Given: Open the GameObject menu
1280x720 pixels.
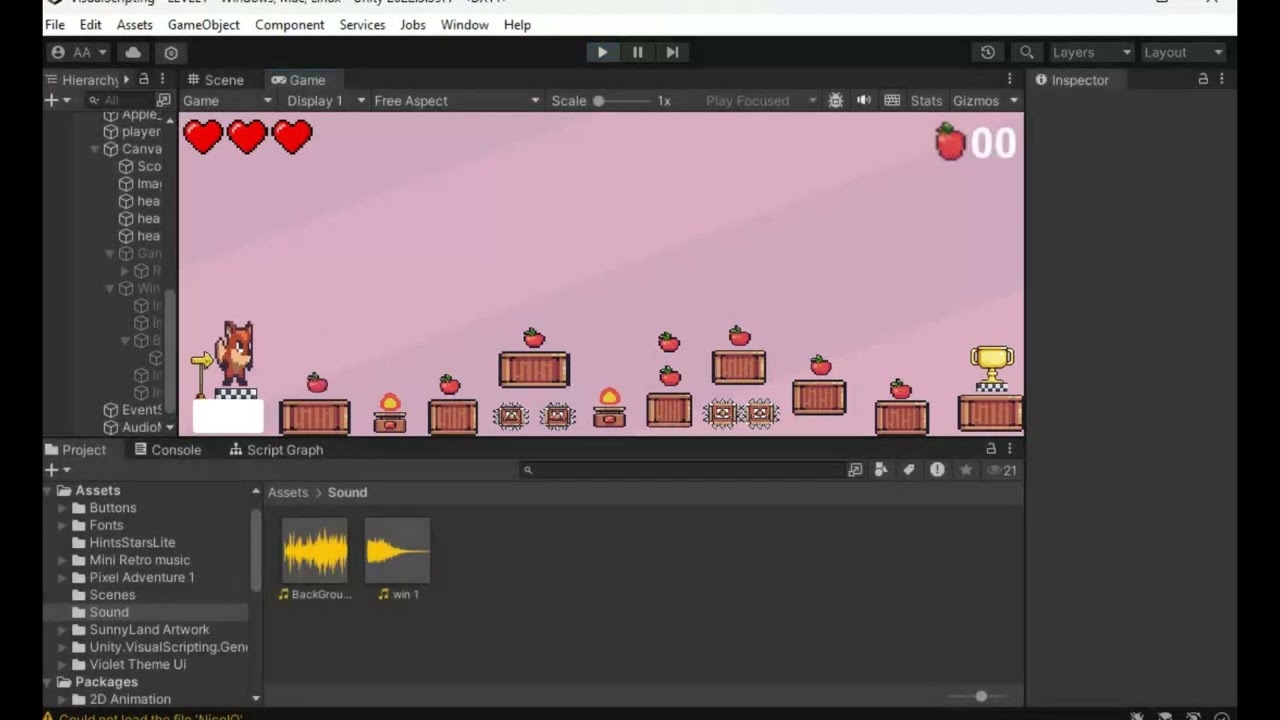Looking at the screenshot, I should point(203,24).
